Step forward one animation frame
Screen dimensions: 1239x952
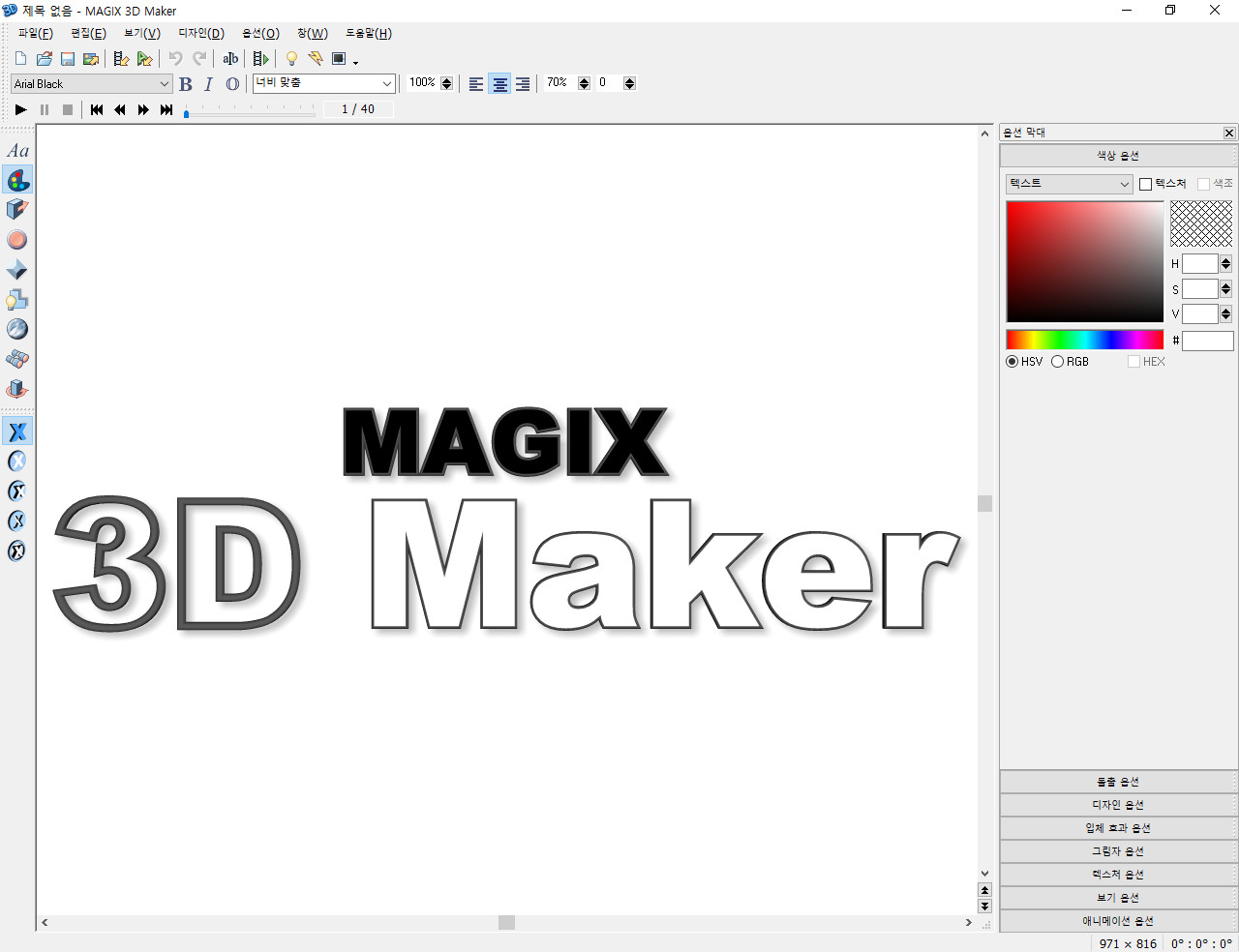(x=143, y=110)
